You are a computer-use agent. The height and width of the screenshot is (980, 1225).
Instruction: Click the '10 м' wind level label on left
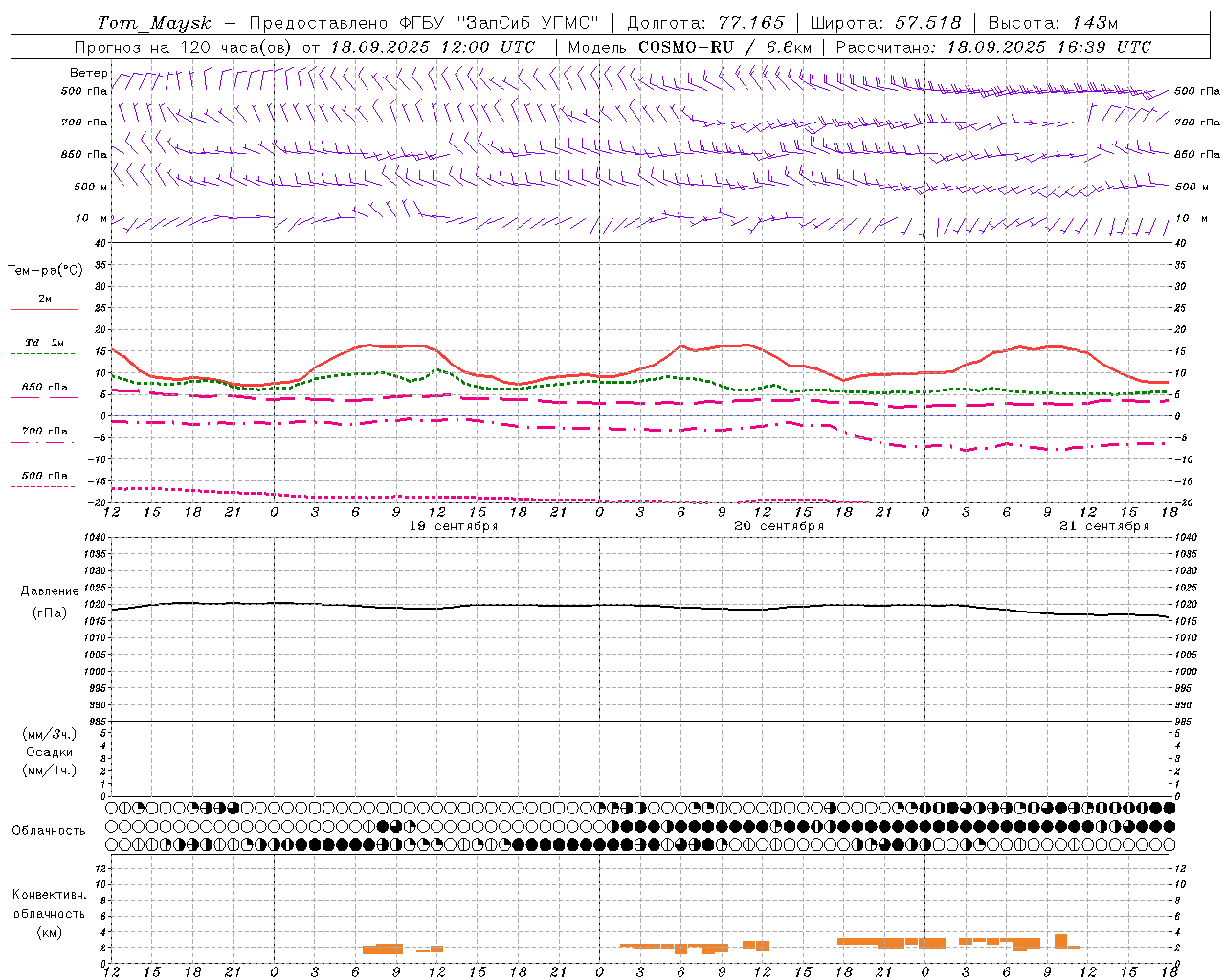[x=91, y=218]
